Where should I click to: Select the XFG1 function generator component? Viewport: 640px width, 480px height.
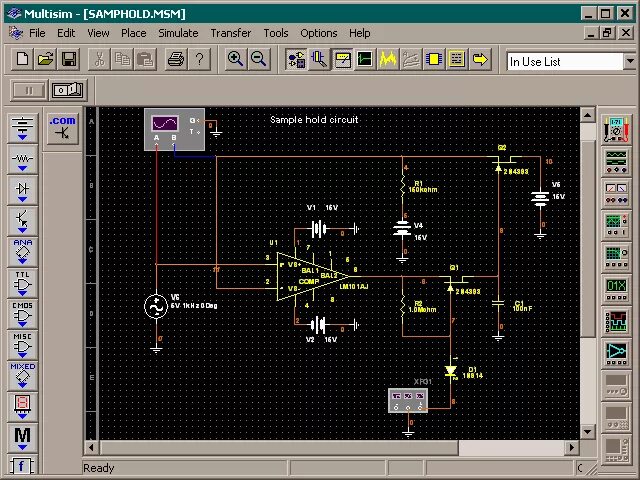408,400
